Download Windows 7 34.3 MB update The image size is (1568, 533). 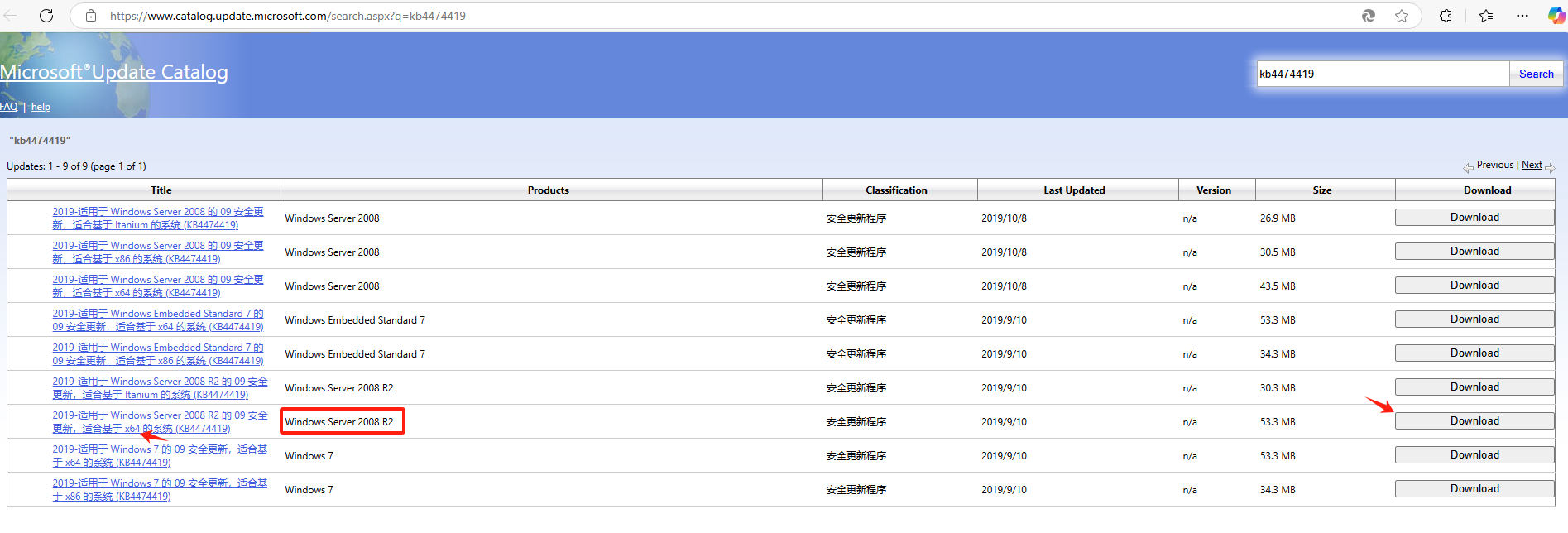pyautogui.click(x=1474, y=489)
